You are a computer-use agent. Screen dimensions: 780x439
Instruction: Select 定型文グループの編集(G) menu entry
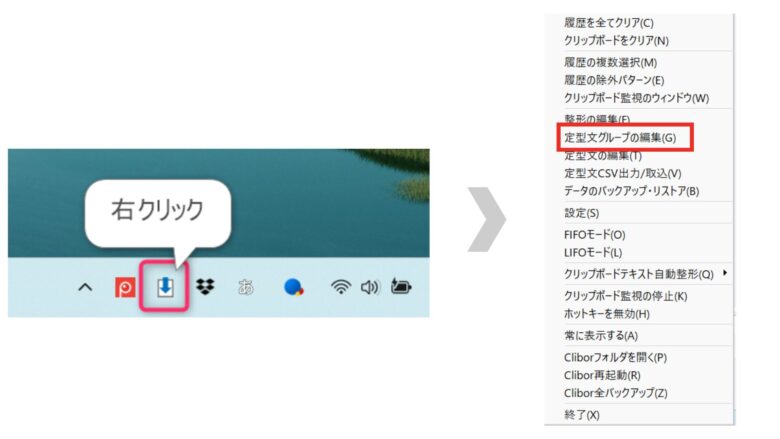(x=620, y=137)
